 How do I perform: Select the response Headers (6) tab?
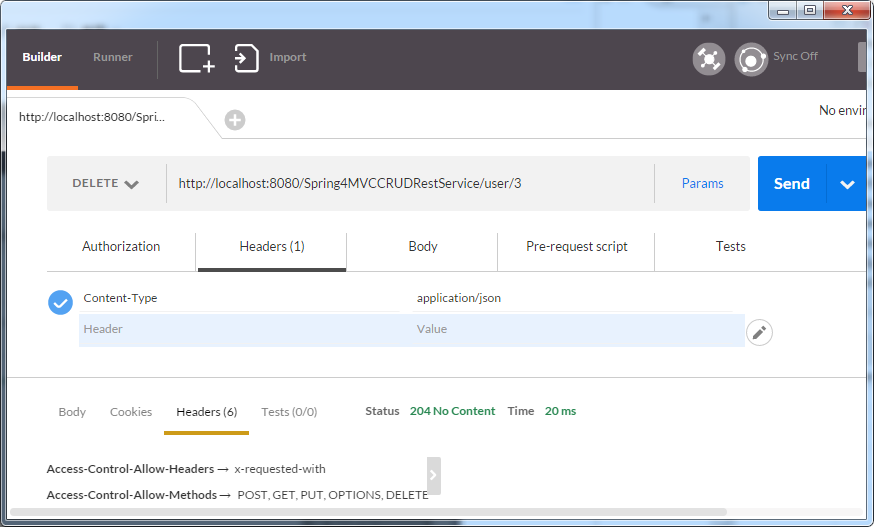[x=207, y=412]
